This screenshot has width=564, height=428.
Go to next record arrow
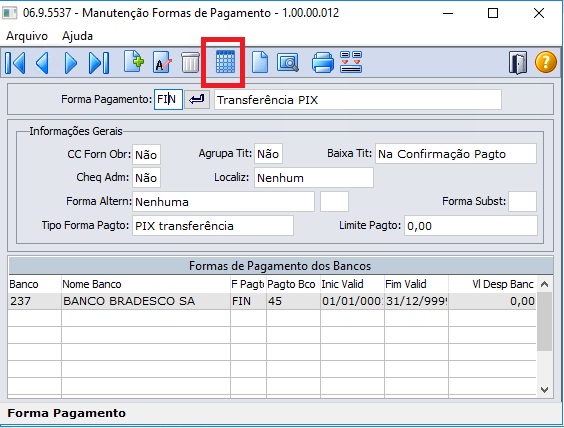click(70, 63)
